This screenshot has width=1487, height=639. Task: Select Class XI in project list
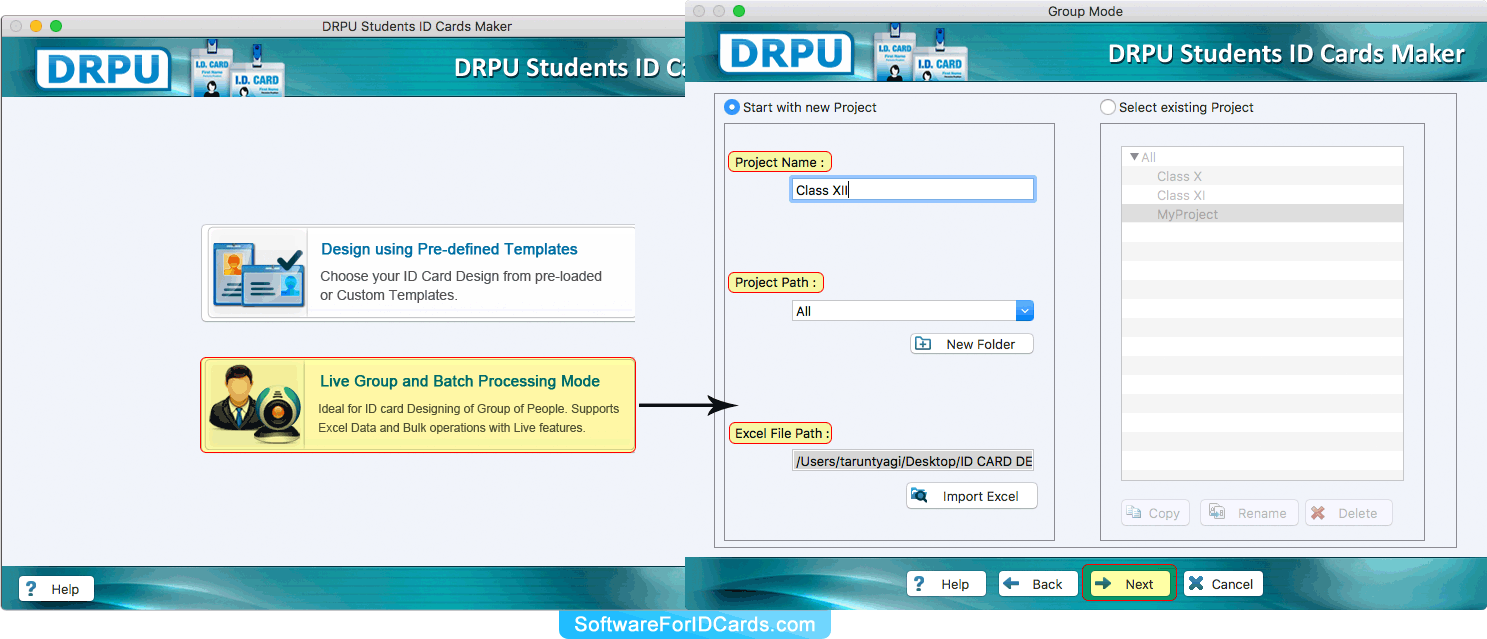[x=1262, y=195]
